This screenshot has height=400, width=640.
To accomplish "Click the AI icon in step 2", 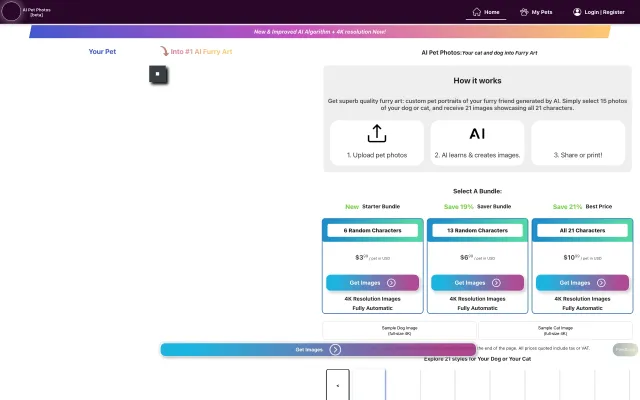I will (x=477, y=134).
